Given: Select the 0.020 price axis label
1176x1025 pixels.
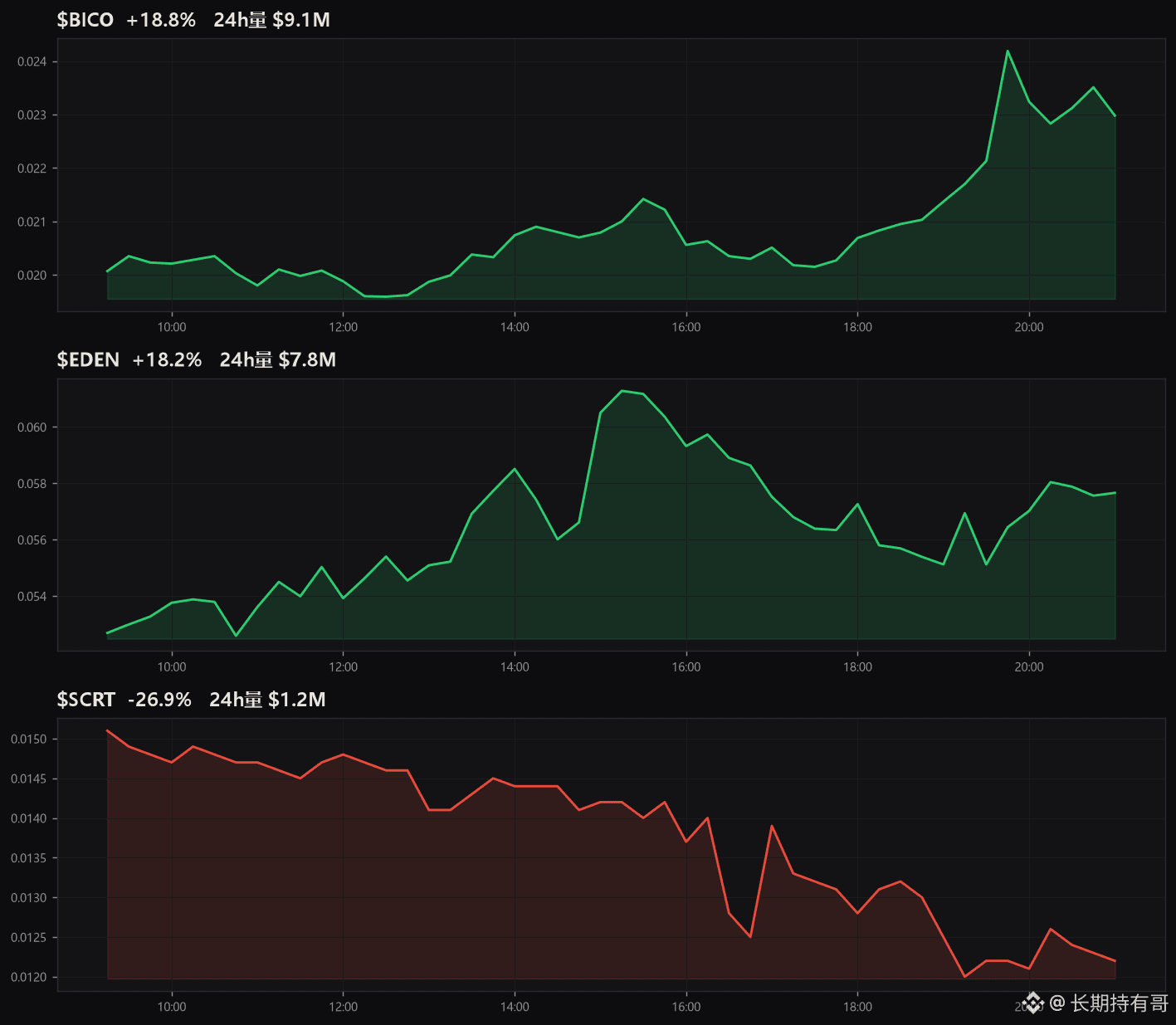Looking at the screenshot, I should click(x=32, y=276).
